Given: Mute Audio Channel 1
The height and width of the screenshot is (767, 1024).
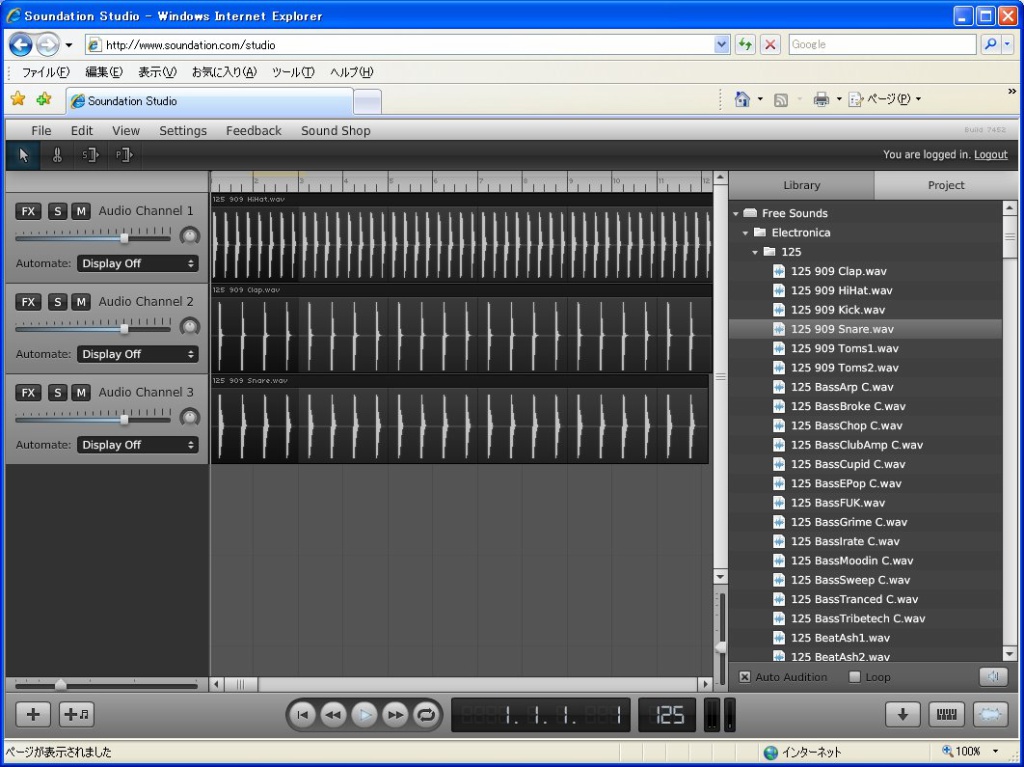Looking at the screenshot, I should (81, 211).
